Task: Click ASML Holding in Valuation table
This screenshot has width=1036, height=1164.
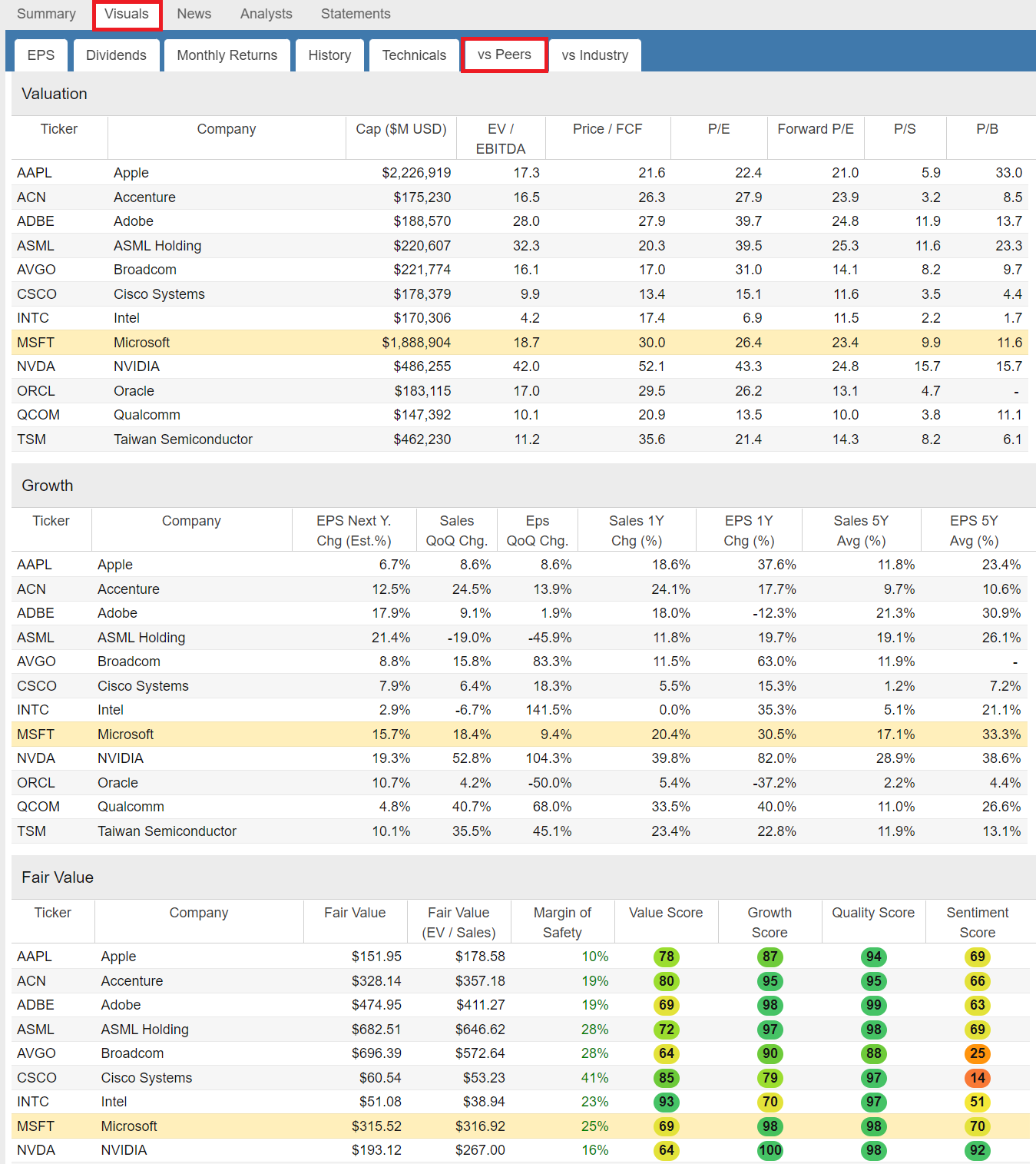Action: pos(157,246)
